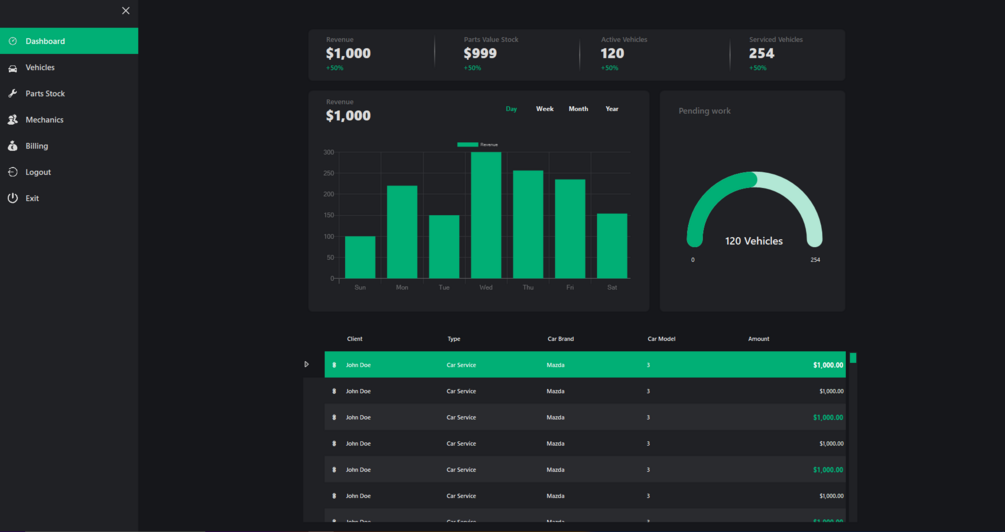The height and width of the screenshot is (532, 1005).
Task: Open Vehicles via the car icon
Action: click(12, 68)
